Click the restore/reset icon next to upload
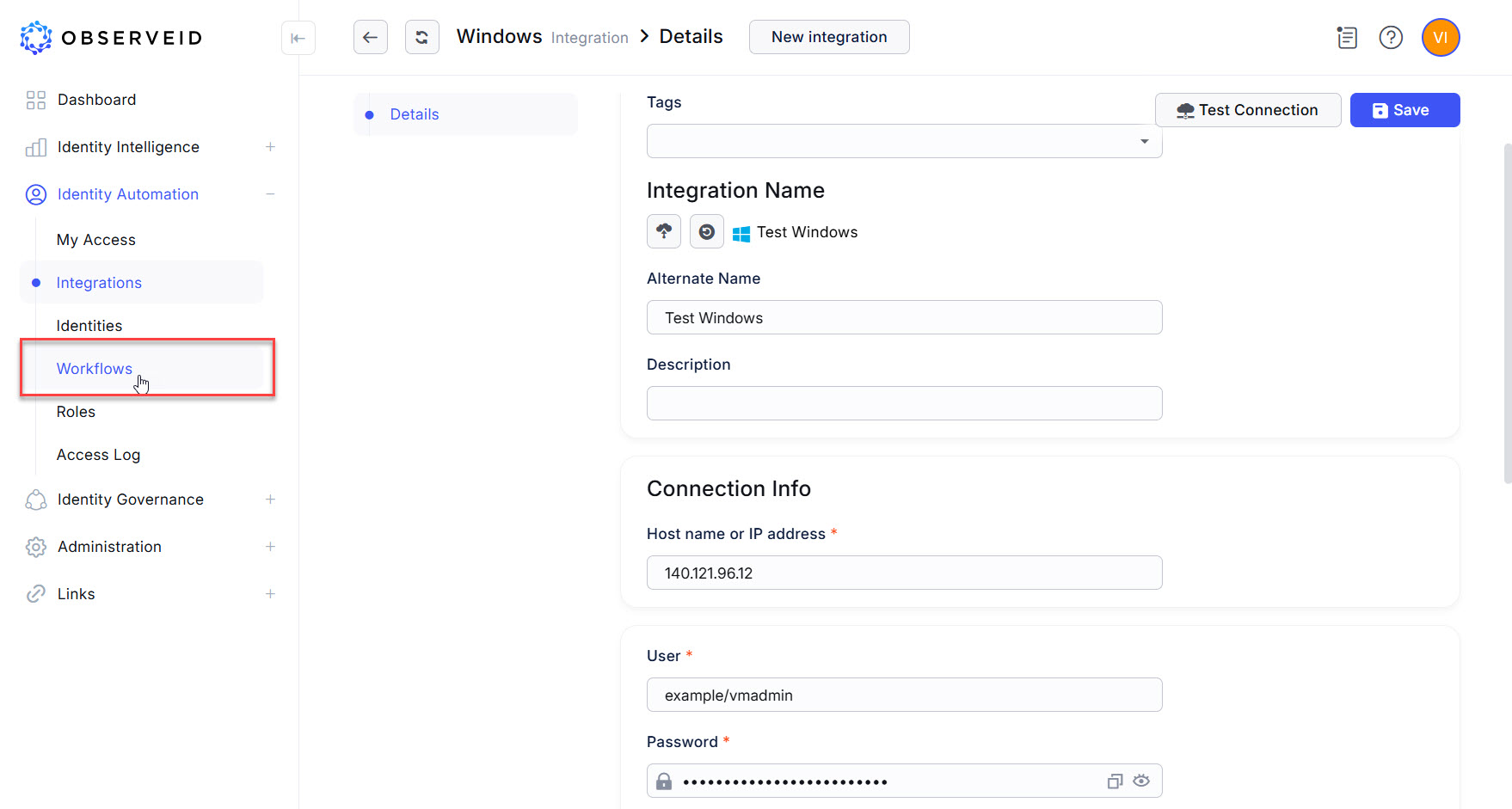1512x809 pixels. point(706,231)
